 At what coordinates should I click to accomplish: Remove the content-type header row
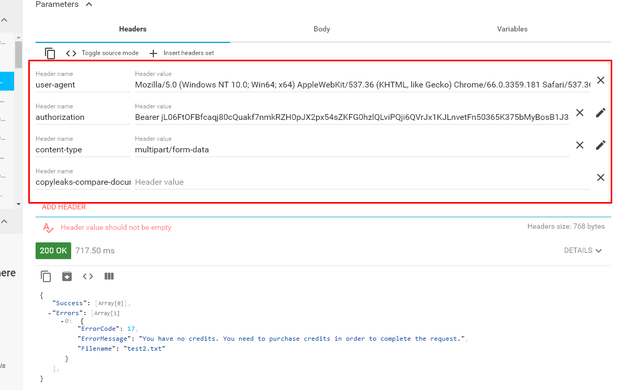(580, 145)
